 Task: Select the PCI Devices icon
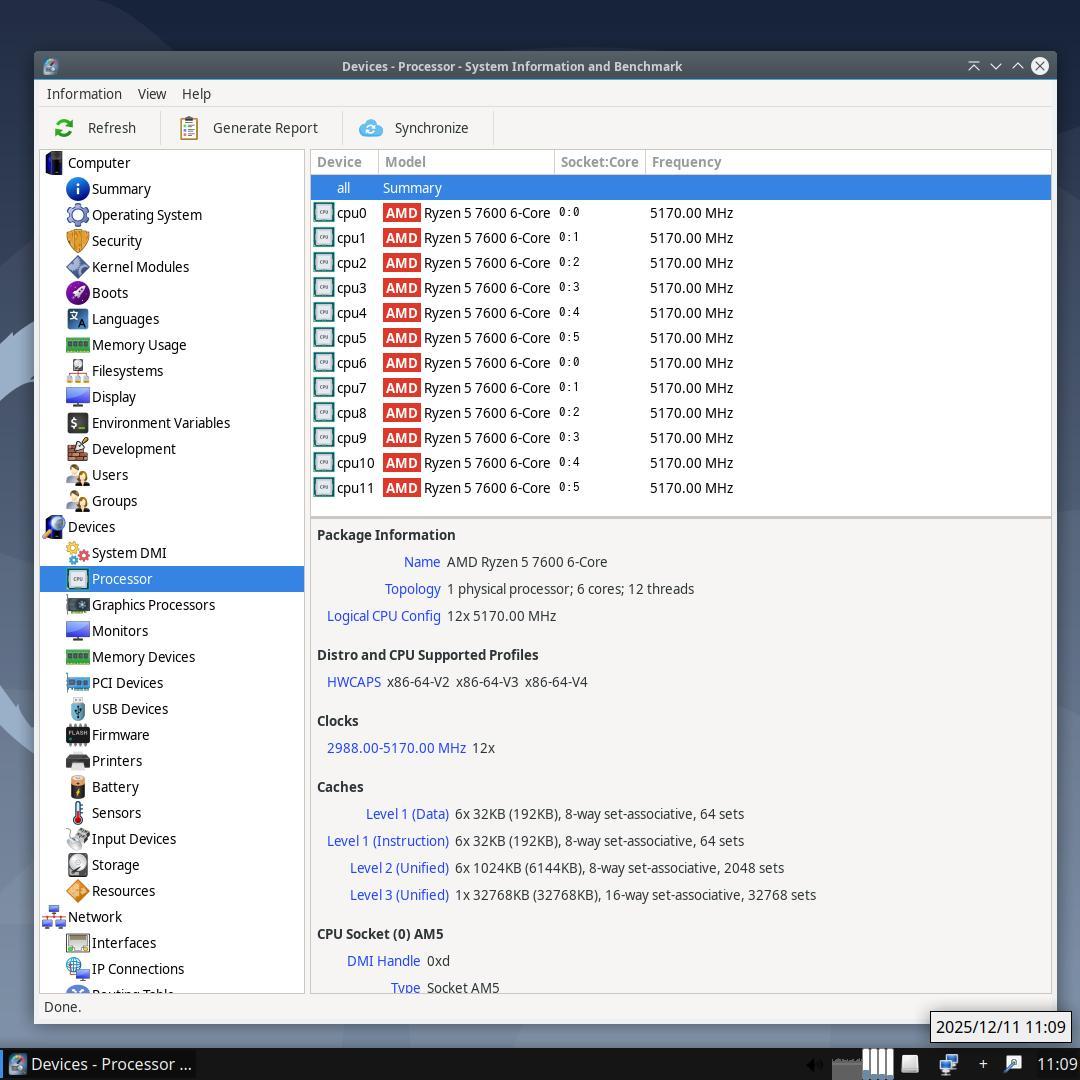point(77,683)
